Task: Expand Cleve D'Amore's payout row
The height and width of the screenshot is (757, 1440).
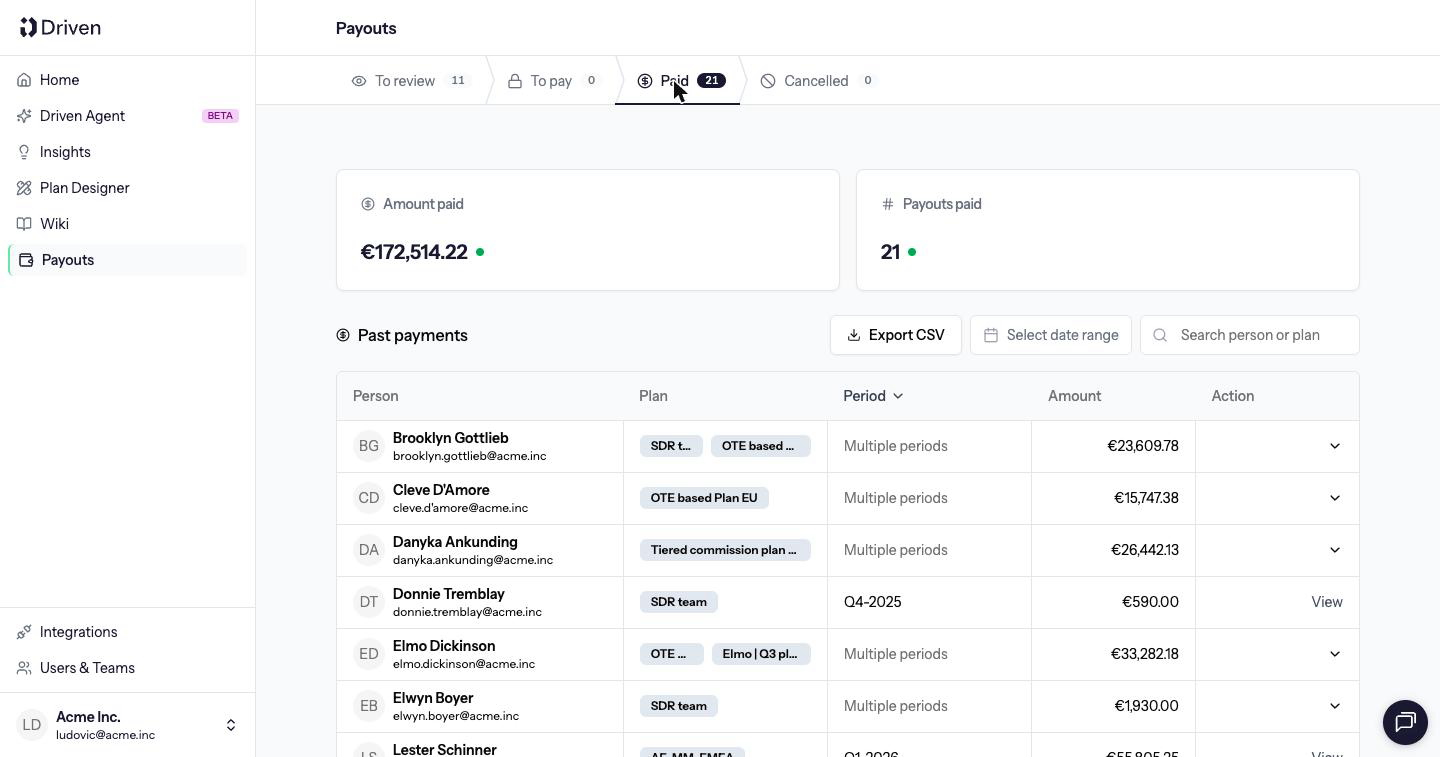Action: [x=1334, y=498]
